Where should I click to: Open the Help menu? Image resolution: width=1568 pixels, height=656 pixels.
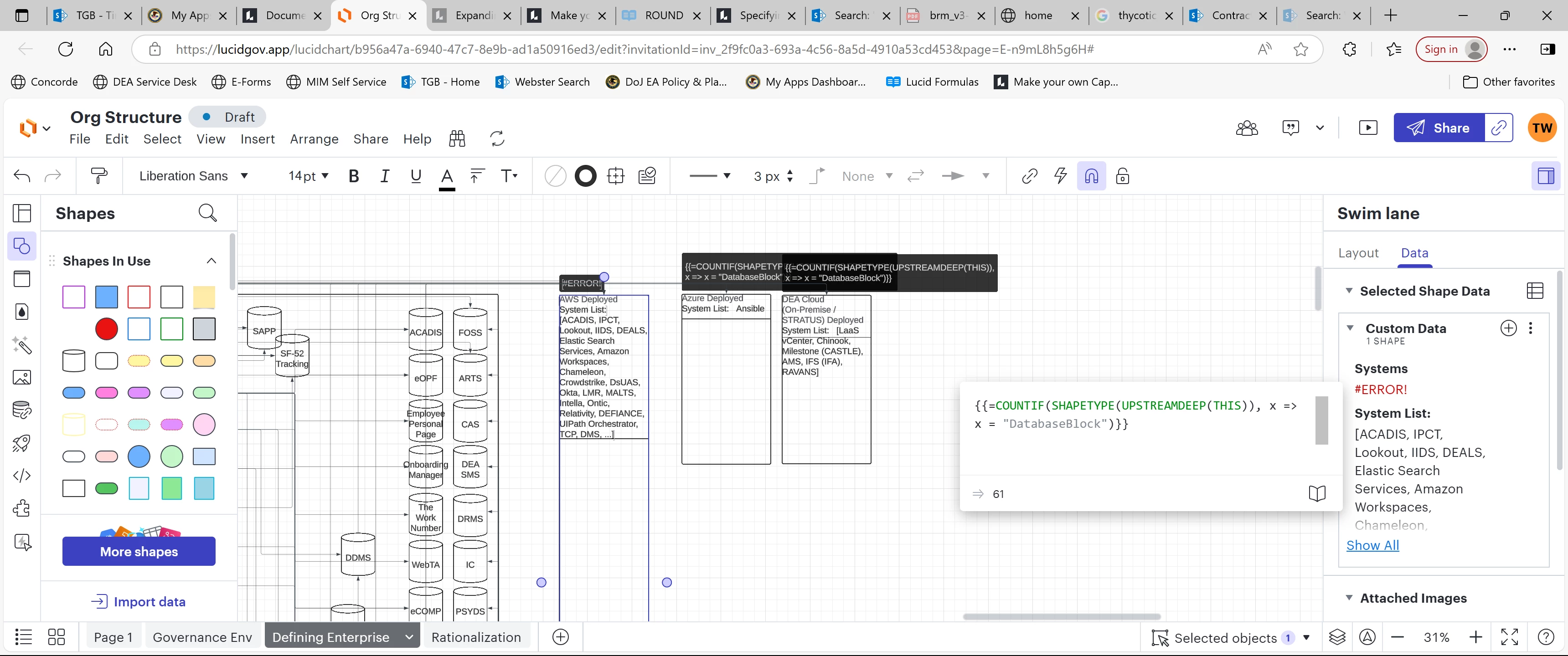pyautogui.click(x=417, y=139)
